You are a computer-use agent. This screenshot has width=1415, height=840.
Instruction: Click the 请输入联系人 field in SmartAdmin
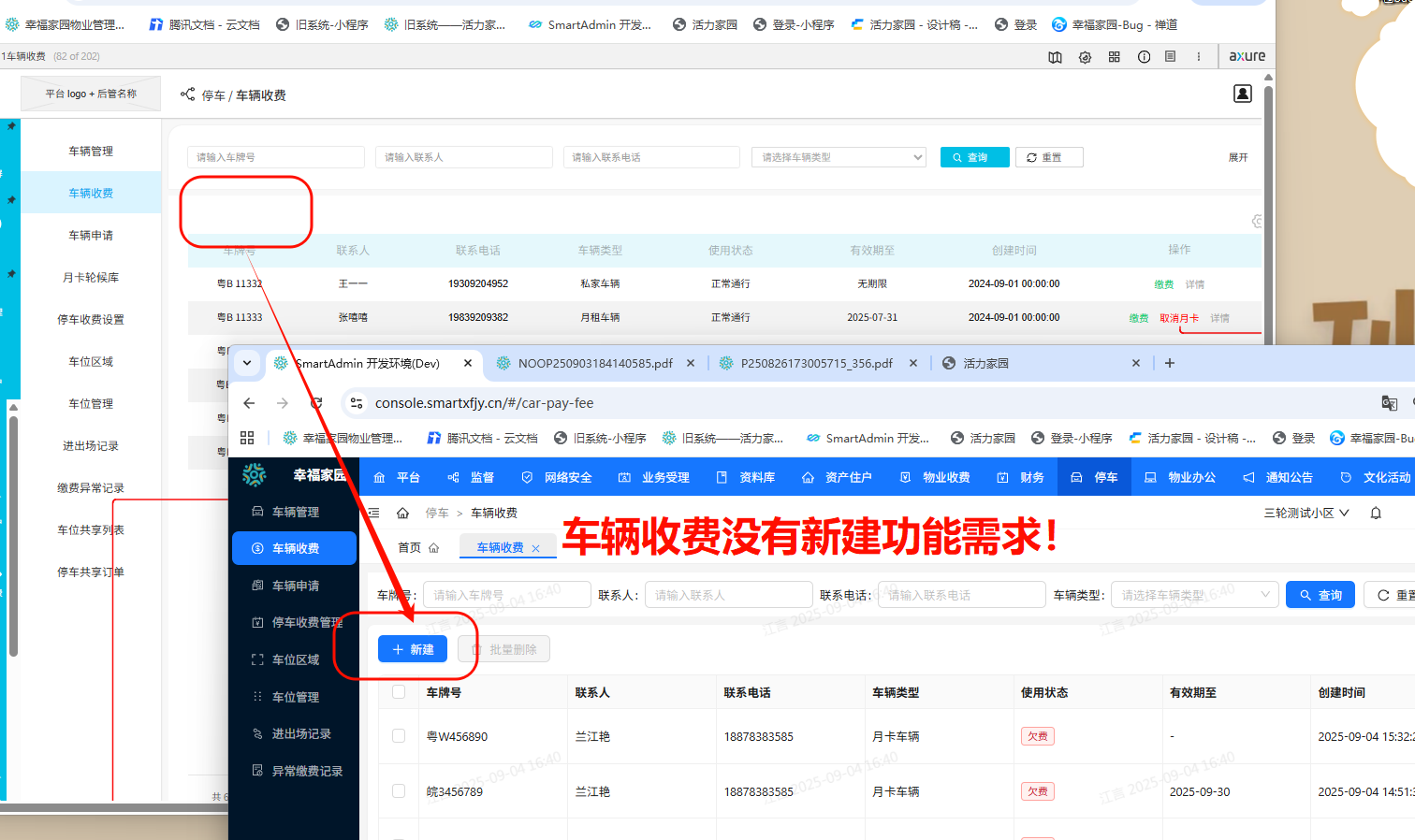point(728,595)
